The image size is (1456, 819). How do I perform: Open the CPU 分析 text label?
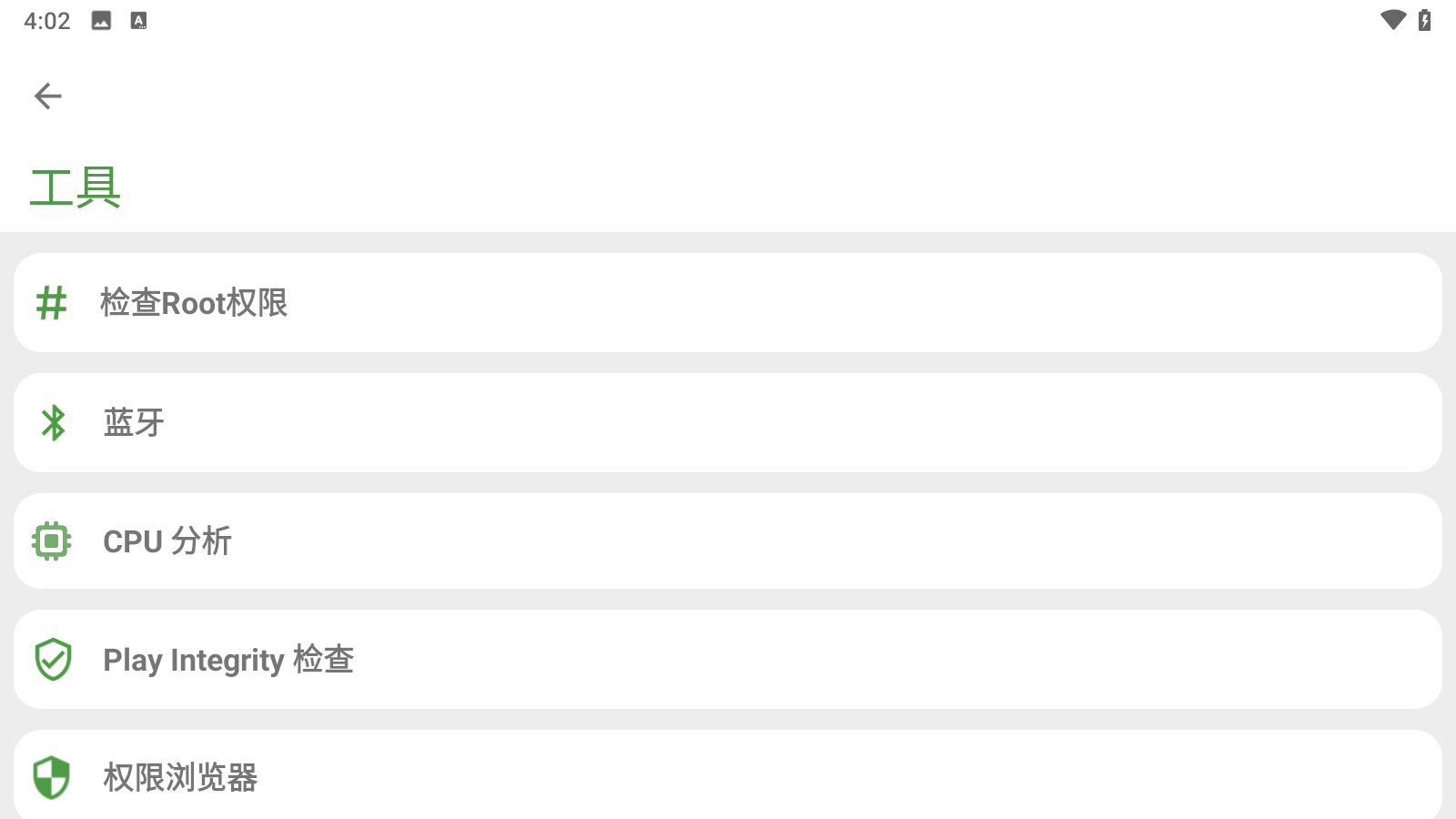(x=167, y=541)
